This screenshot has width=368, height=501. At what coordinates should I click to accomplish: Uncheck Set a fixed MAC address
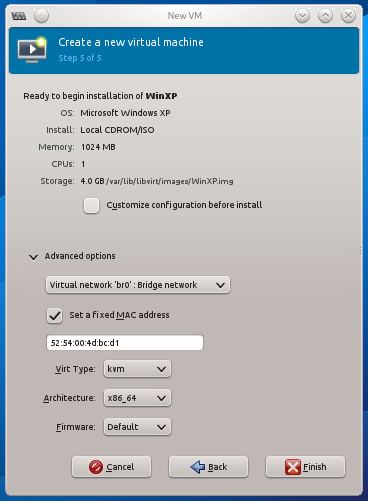54,315
